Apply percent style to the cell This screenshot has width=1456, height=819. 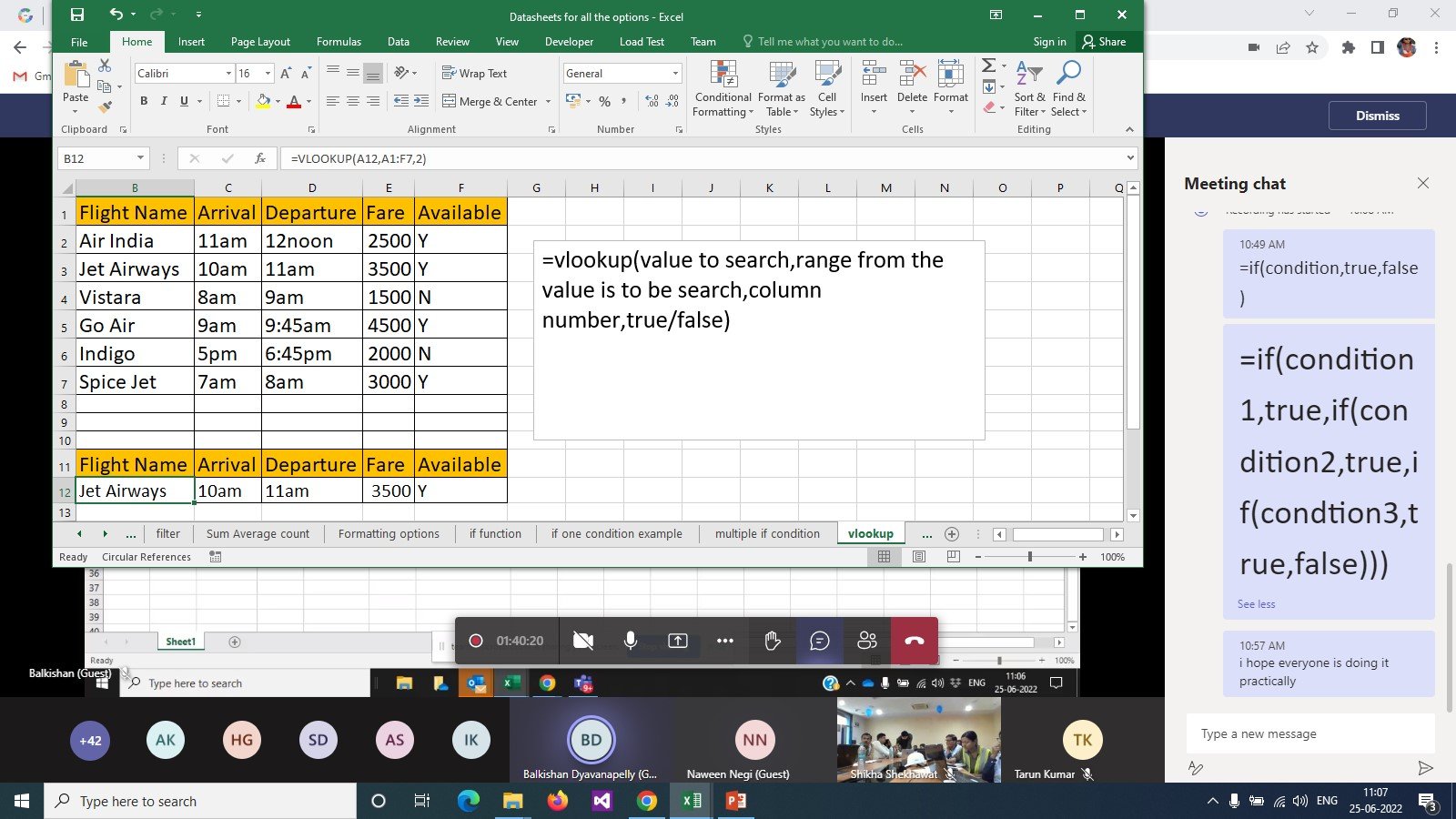604,101
